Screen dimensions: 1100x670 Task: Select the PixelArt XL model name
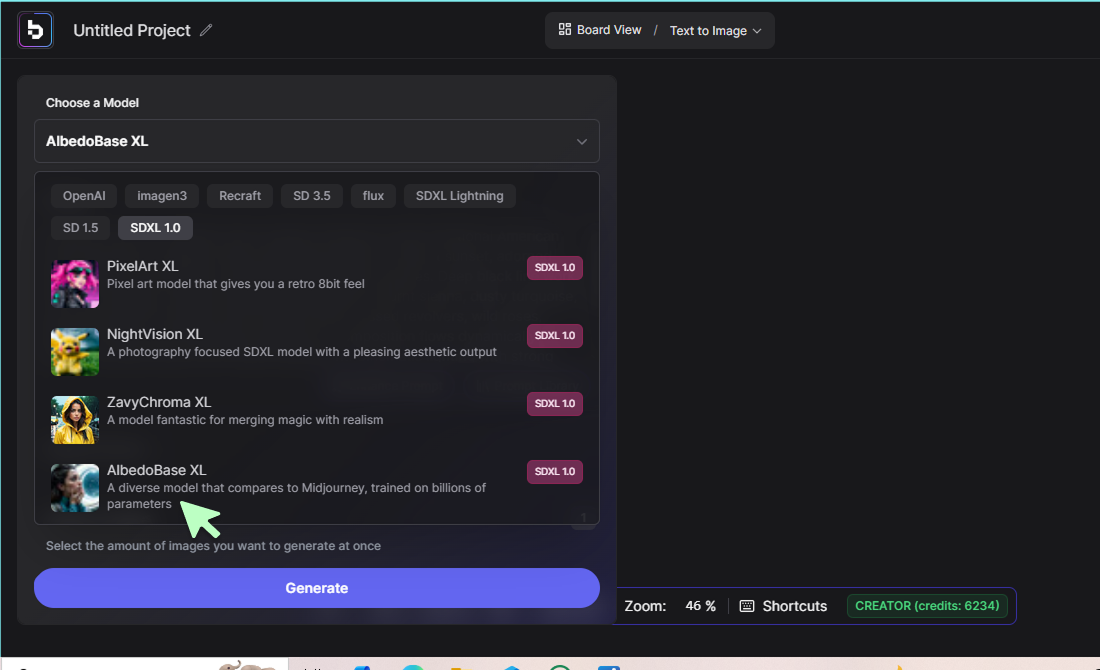point(142,266)
